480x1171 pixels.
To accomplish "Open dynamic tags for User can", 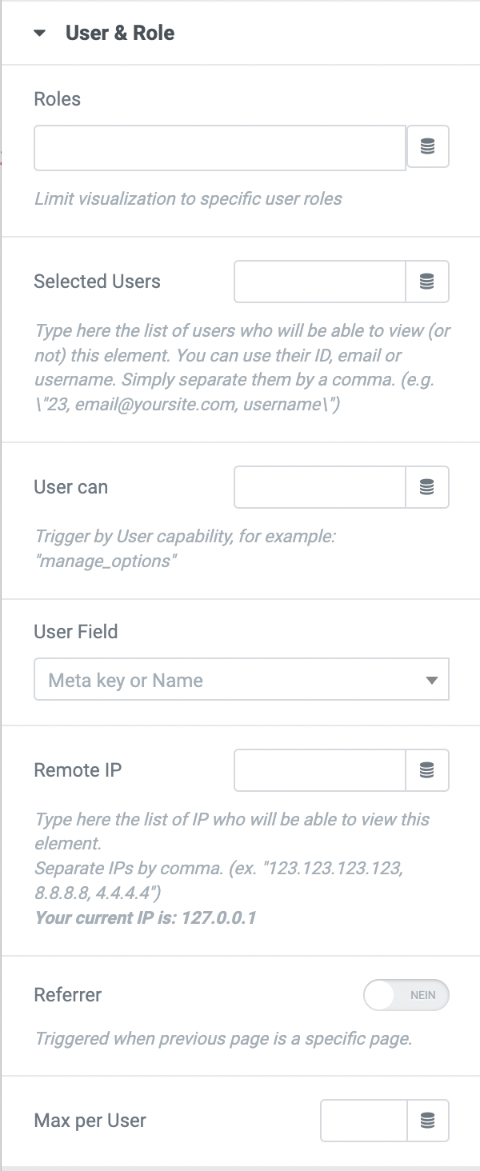I will 427,487.
